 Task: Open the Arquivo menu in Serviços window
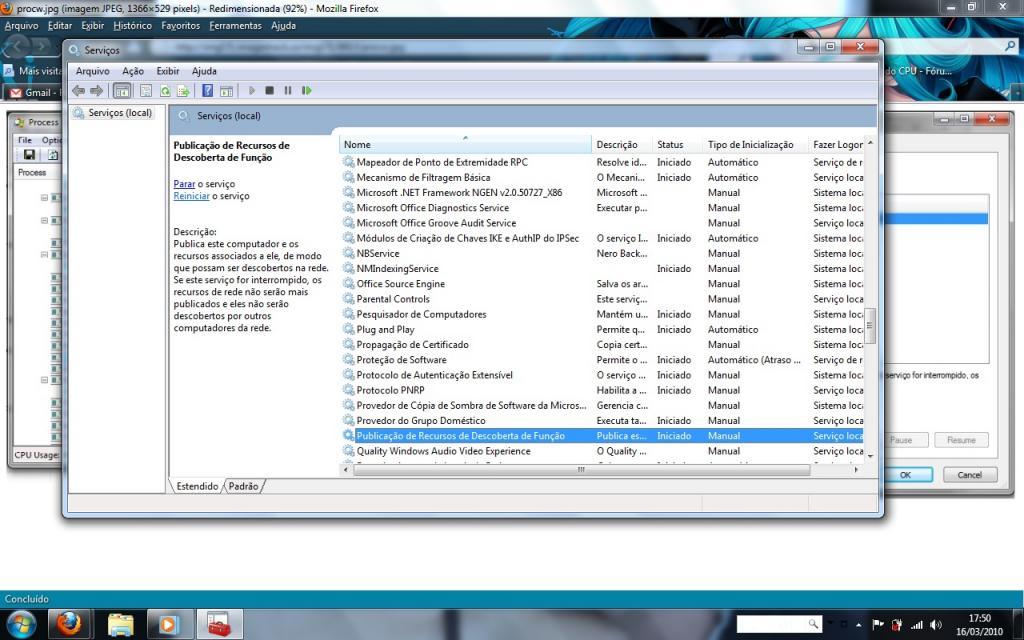tap(93, 71)
